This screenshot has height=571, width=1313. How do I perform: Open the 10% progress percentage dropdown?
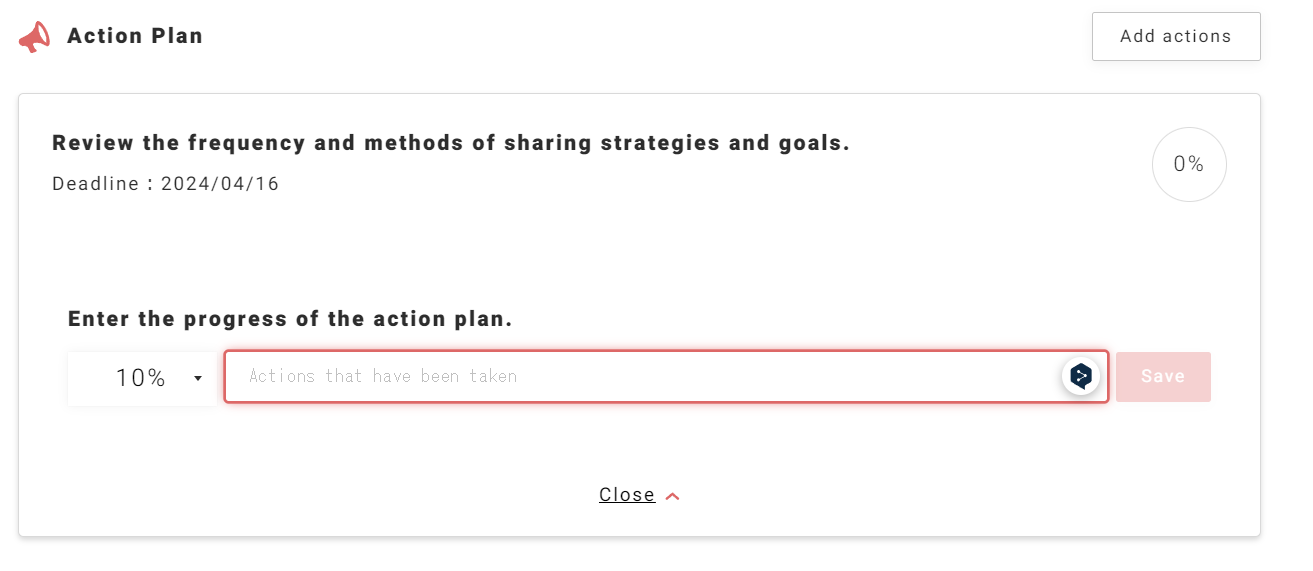143,378
